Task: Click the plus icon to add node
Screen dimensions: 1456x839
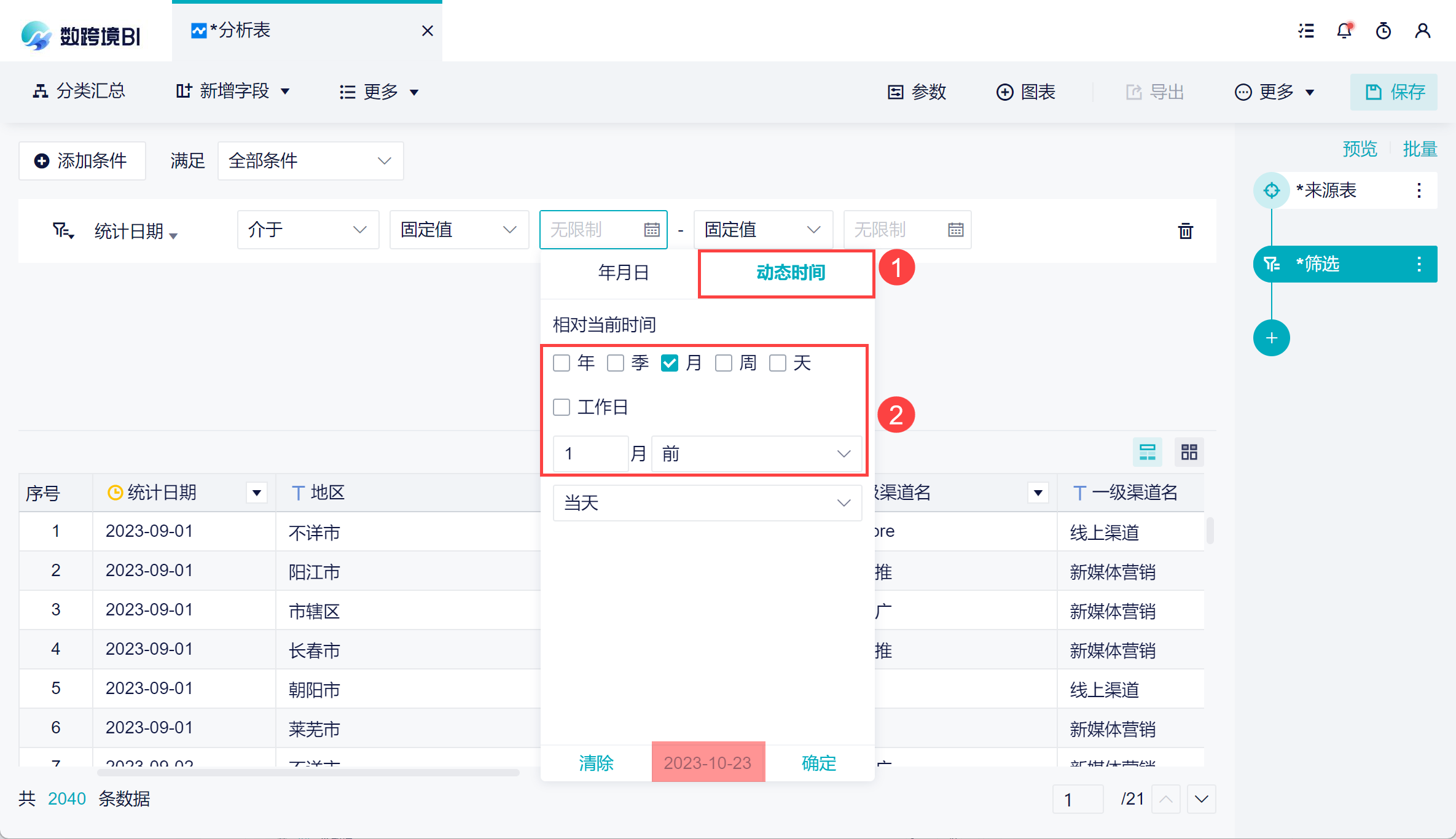Action: click(1271, 338)
